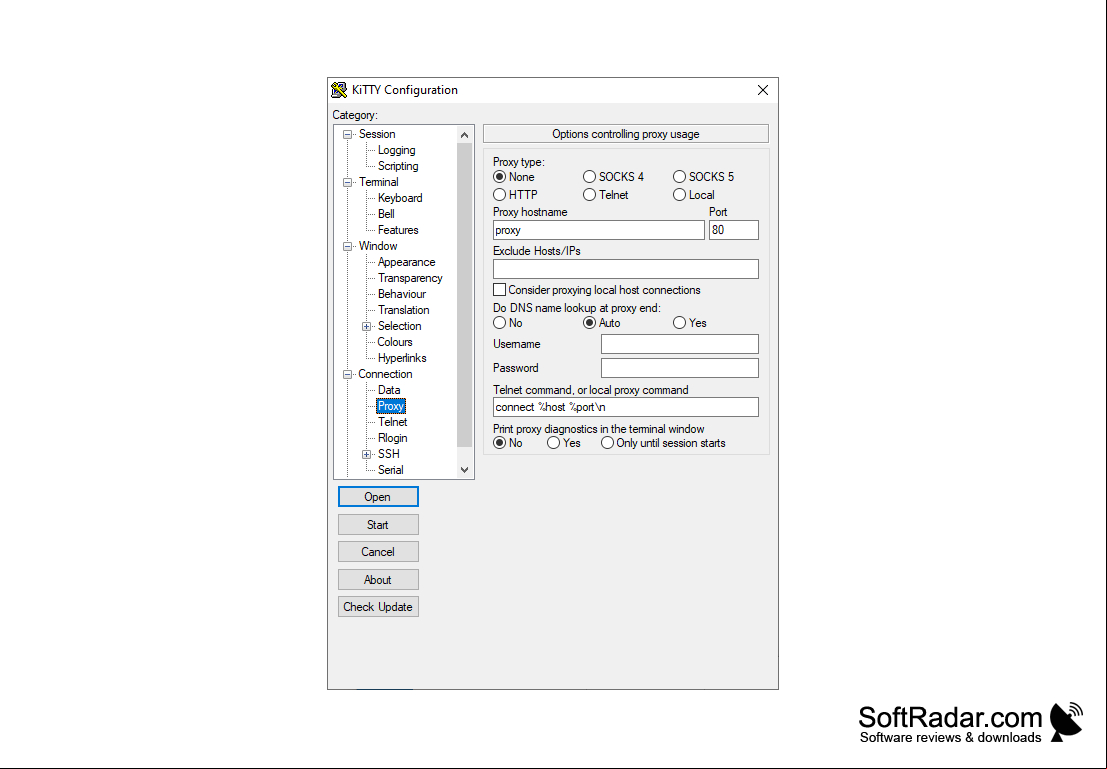Open the Session category
1107x769 pixels.
click(x=377, y=134)
